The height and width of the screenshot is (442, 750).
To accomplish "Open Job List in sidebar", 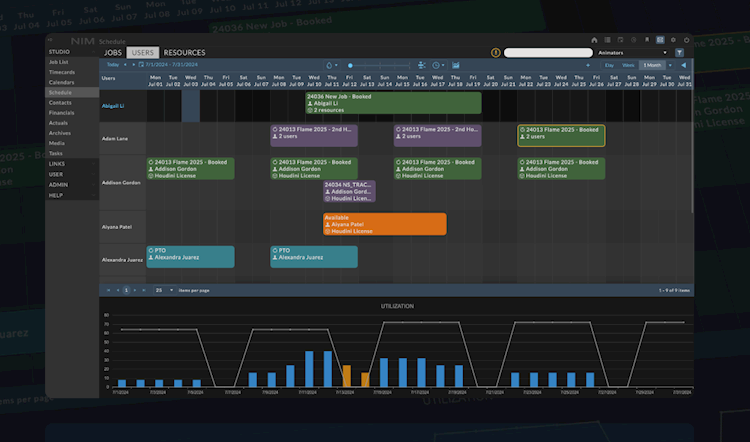I will [58, 62].
